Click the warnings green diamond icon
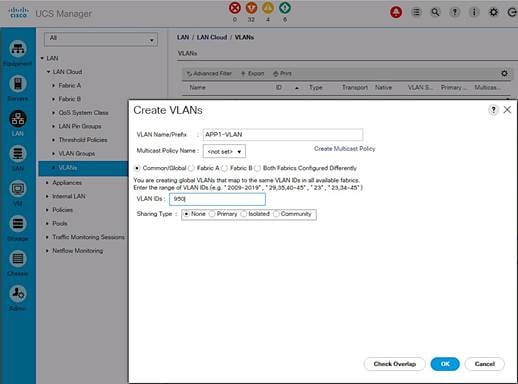The image size is (518, 384). 285,8
